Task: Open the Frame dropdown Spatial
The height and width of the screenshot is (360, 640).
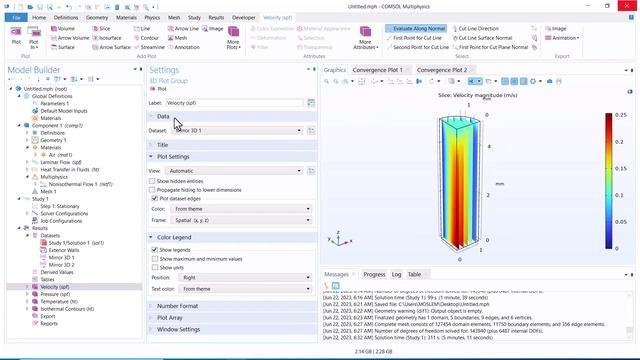Action: point(241,220)
